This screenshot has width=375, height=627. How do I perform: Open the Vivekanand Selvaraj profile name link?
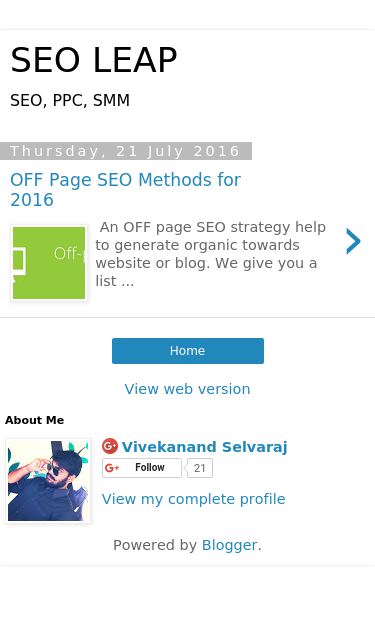[x=204, y=447]
